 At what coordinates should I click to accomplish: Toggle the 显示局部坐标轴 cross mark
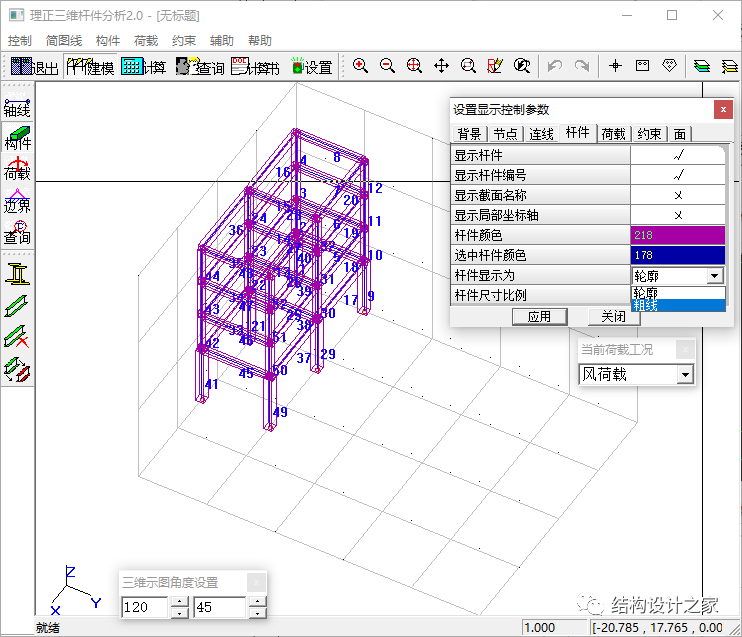click(x=678, y=215)
